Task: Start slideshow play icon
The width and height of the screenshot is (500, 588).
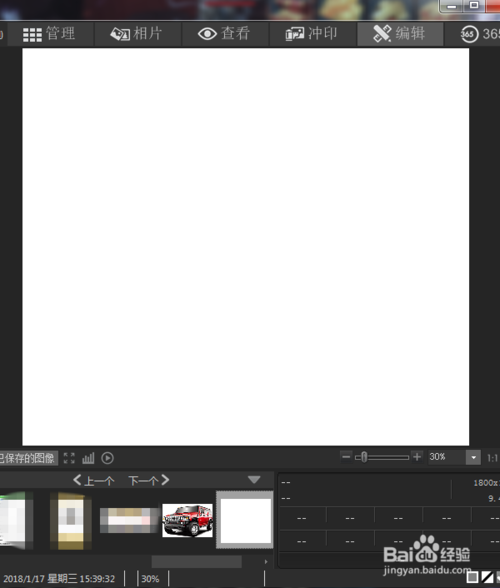Action: click(107, 458)
